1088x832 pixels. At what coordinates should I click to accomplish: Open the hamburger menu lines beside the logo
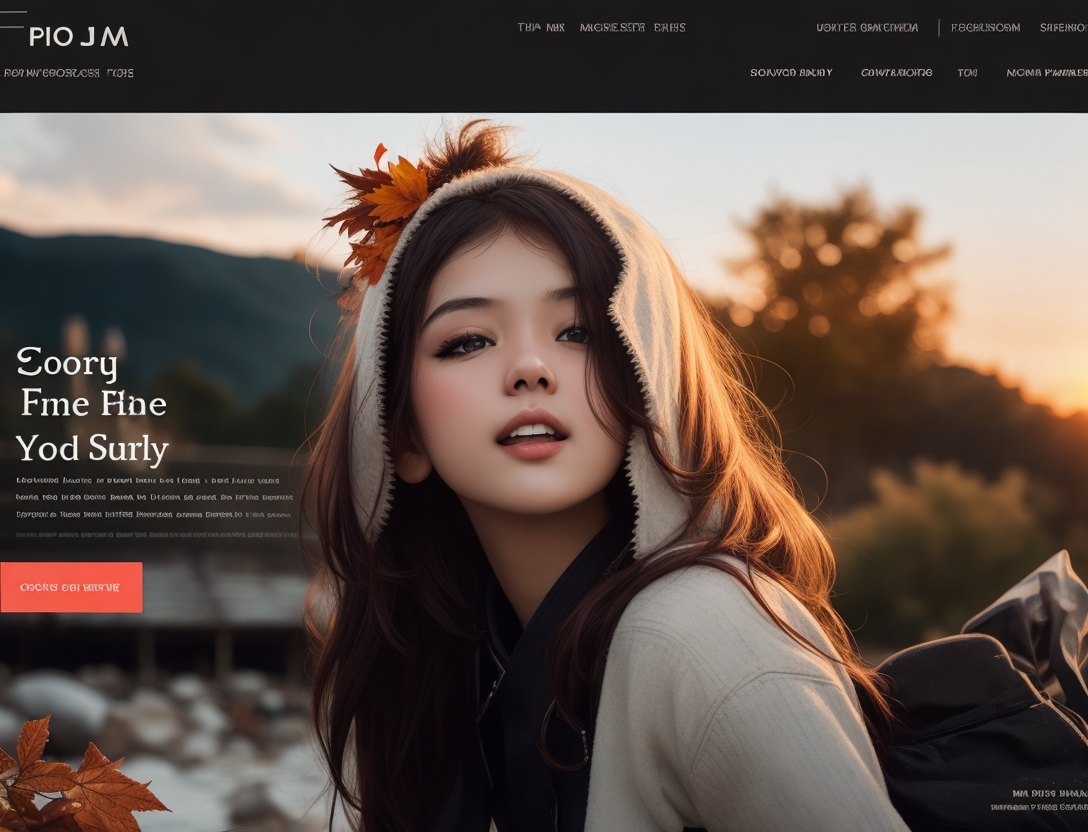[12, 20]
